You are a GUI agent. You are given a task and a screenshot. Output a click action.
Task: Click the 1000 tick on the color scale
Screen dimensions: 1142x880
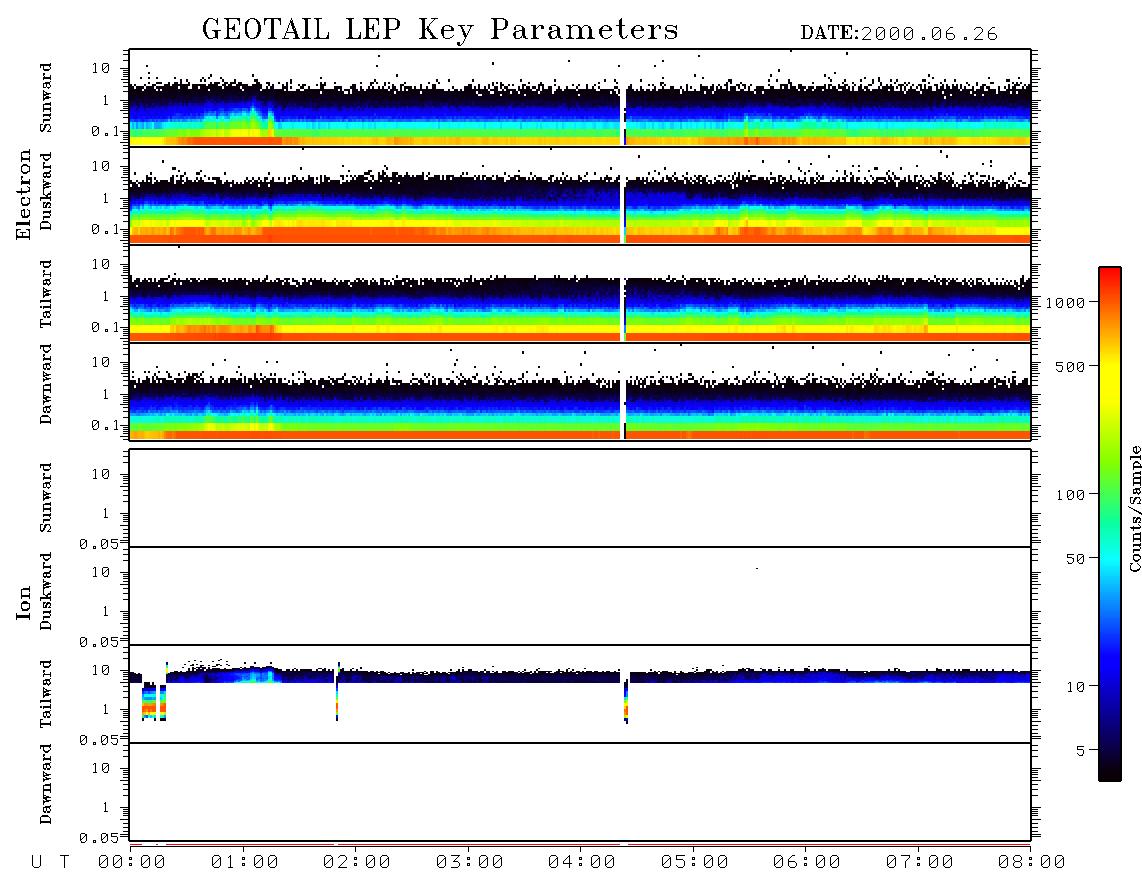click(x=1066, y=302)
